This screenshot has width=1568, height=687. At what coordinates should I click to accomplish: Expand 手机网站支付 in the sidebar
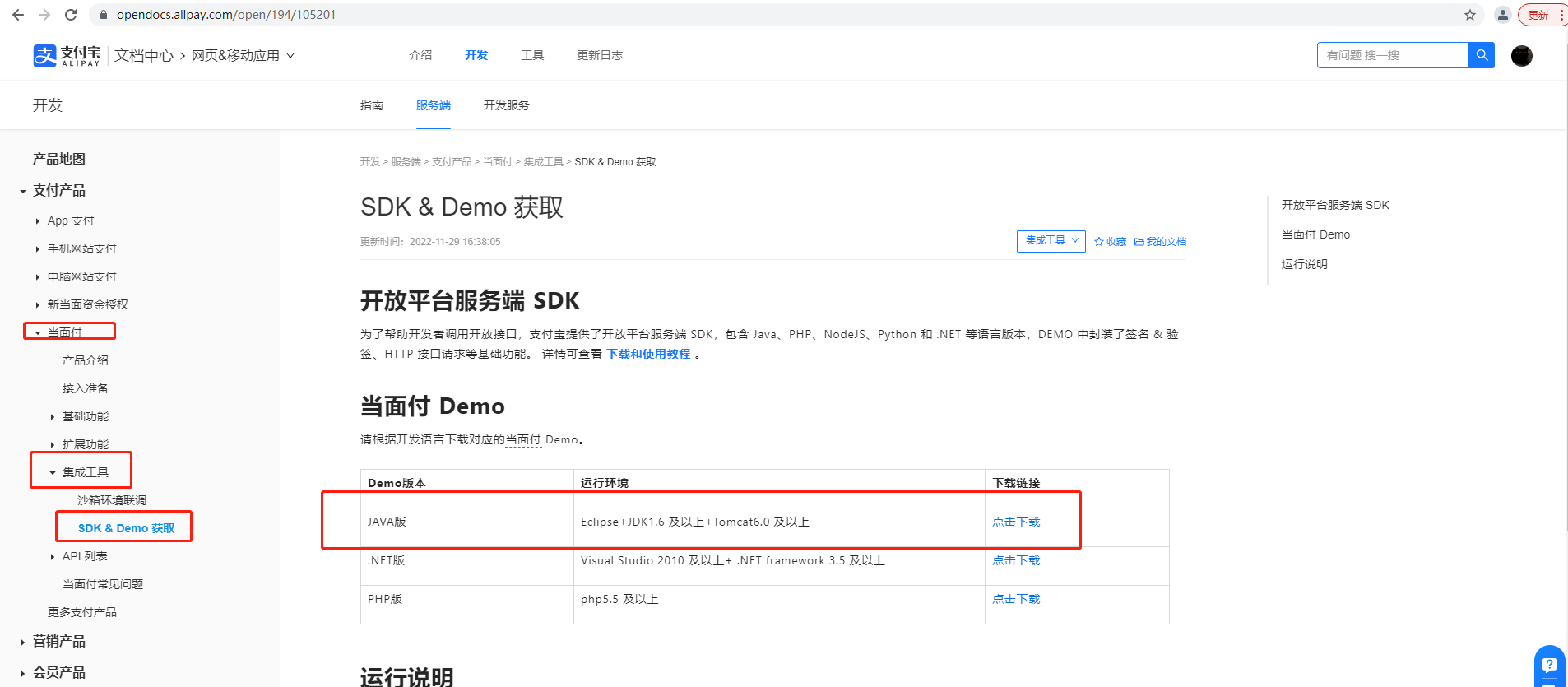click(x=38, y=249)
